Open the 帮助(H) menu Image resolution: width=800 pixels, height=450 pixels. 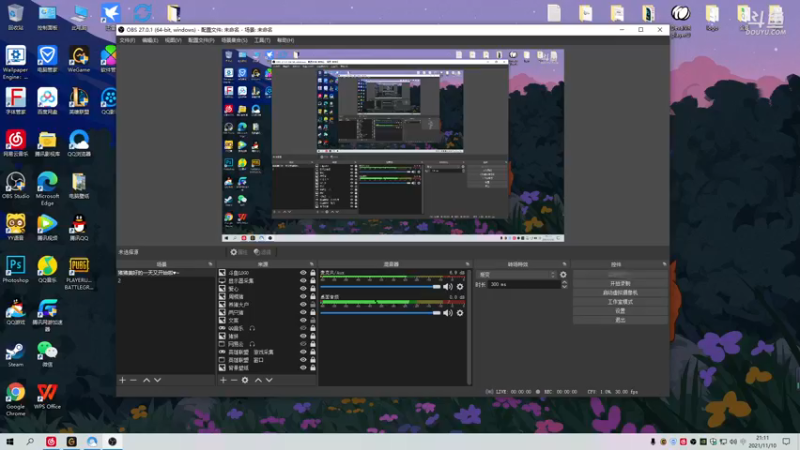point(285,40)
